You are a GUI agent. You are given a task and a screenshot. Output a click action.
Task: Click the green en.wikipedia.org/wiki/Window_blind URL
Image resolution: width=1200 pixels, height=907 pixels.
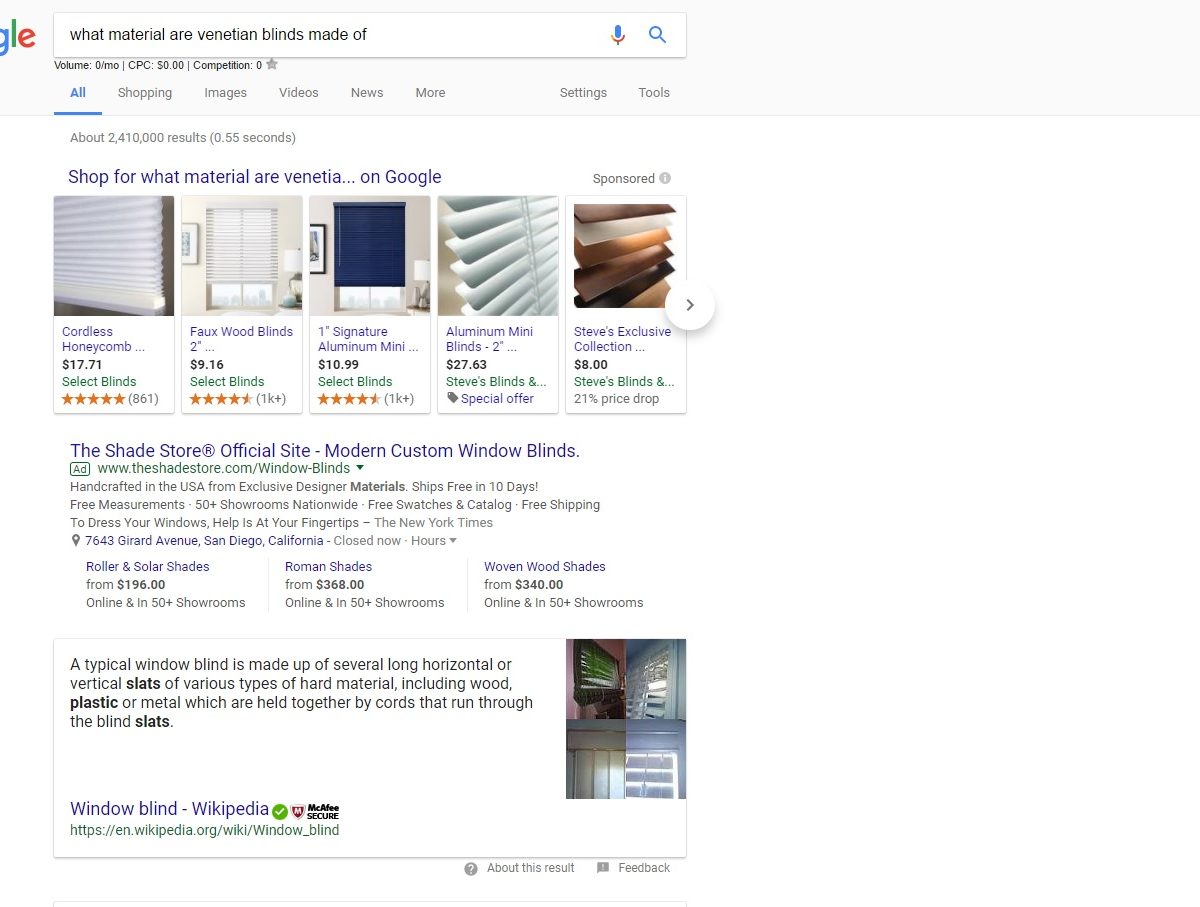pos(205,830)
